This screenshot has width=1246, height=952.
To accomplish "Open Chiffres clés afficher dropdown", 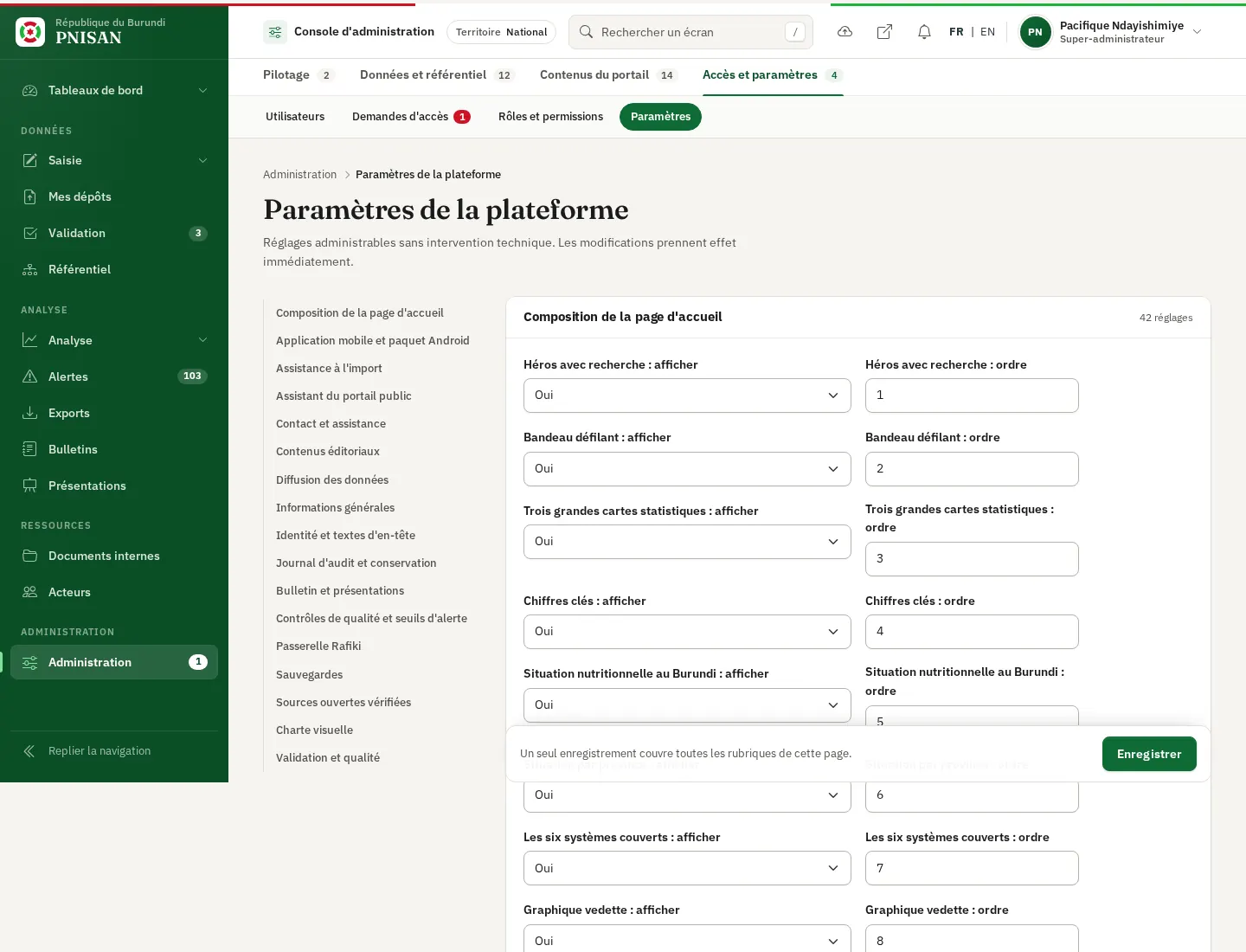I will 687,632.
